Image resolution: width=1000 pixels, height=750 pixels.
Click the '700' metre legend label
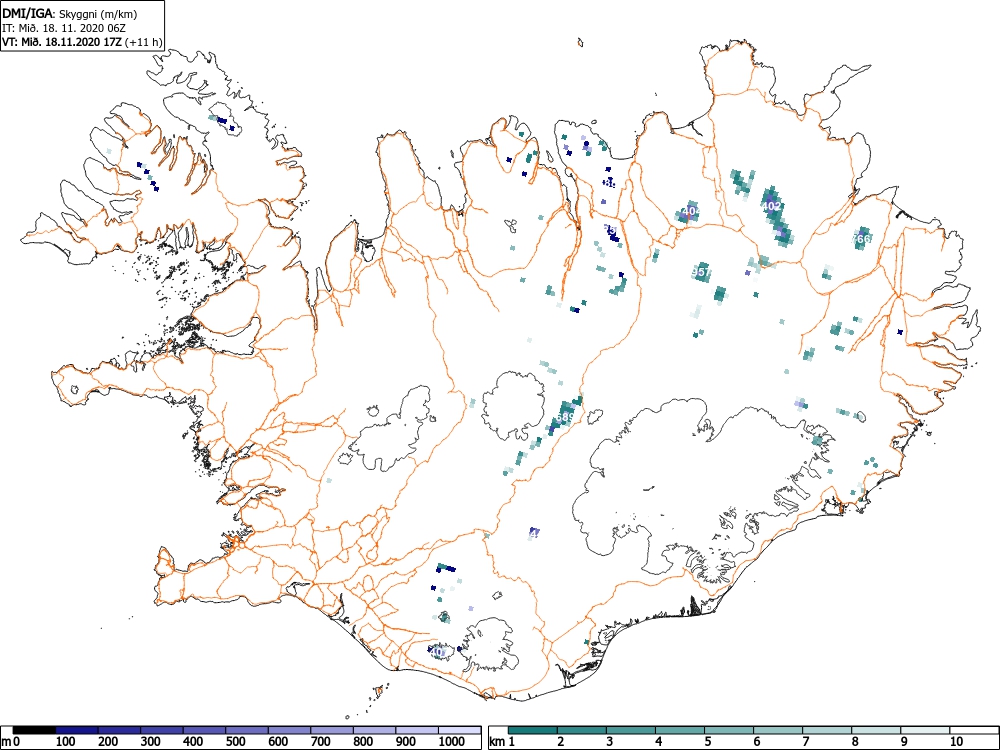[320, 742]
